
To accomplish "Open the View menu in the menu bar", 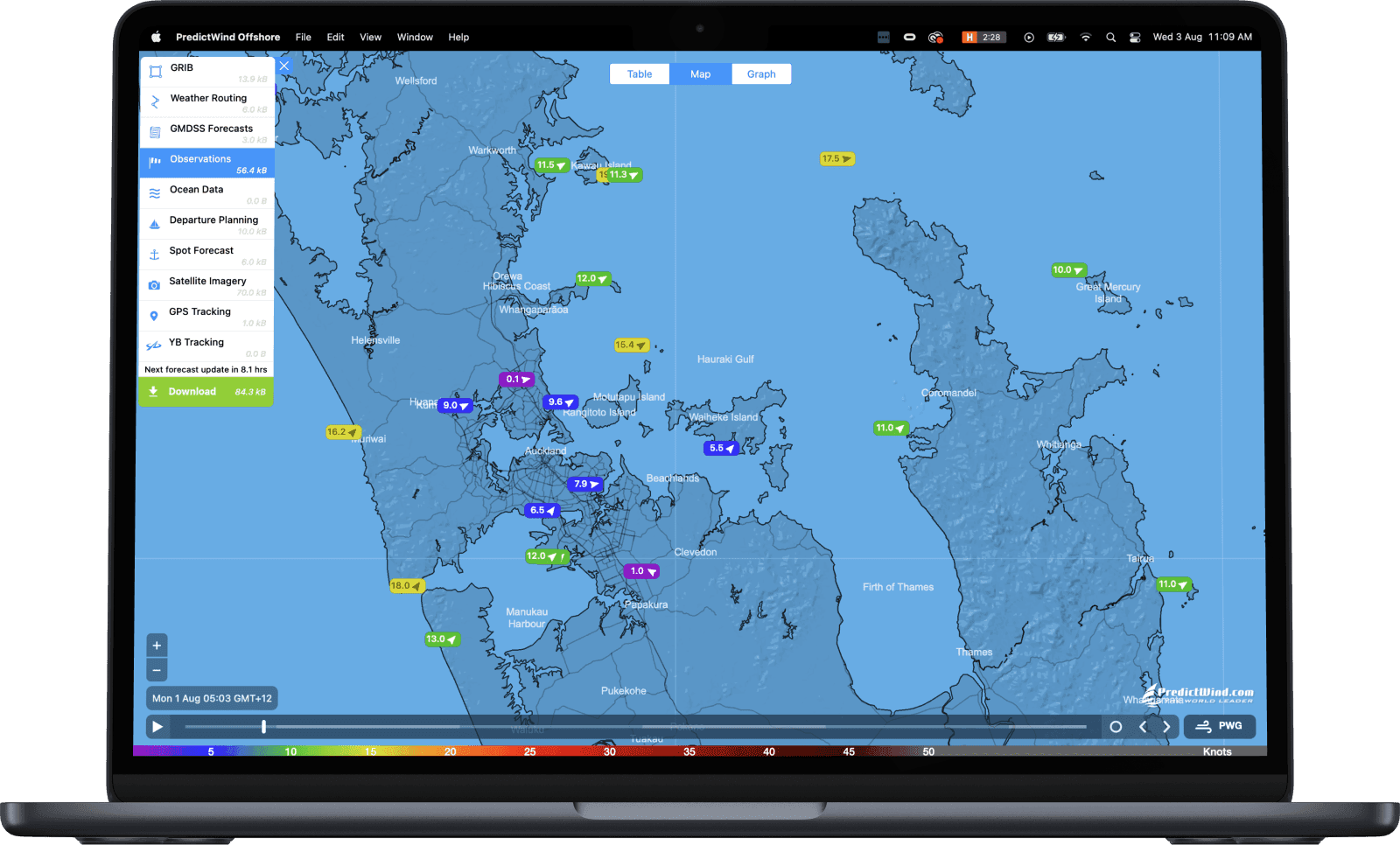I will [x=370, y=37].
